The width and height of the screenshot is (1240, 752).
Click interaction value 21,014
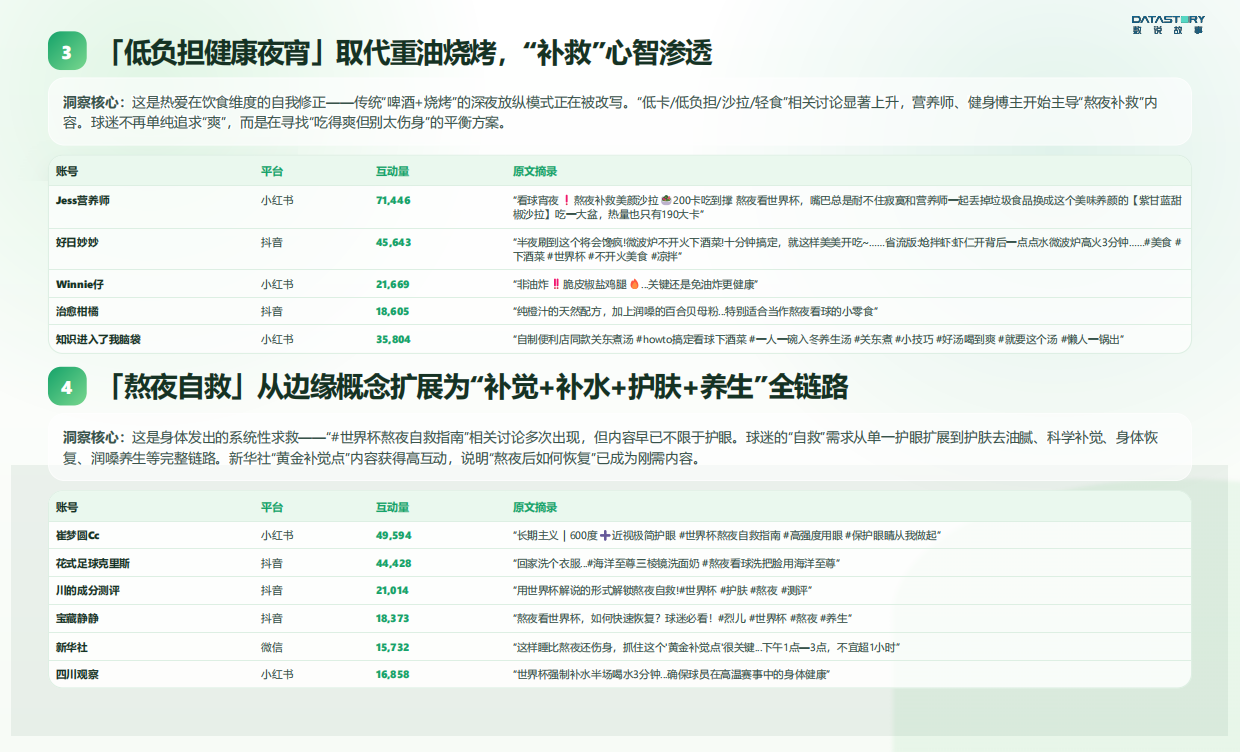[393, 591]
